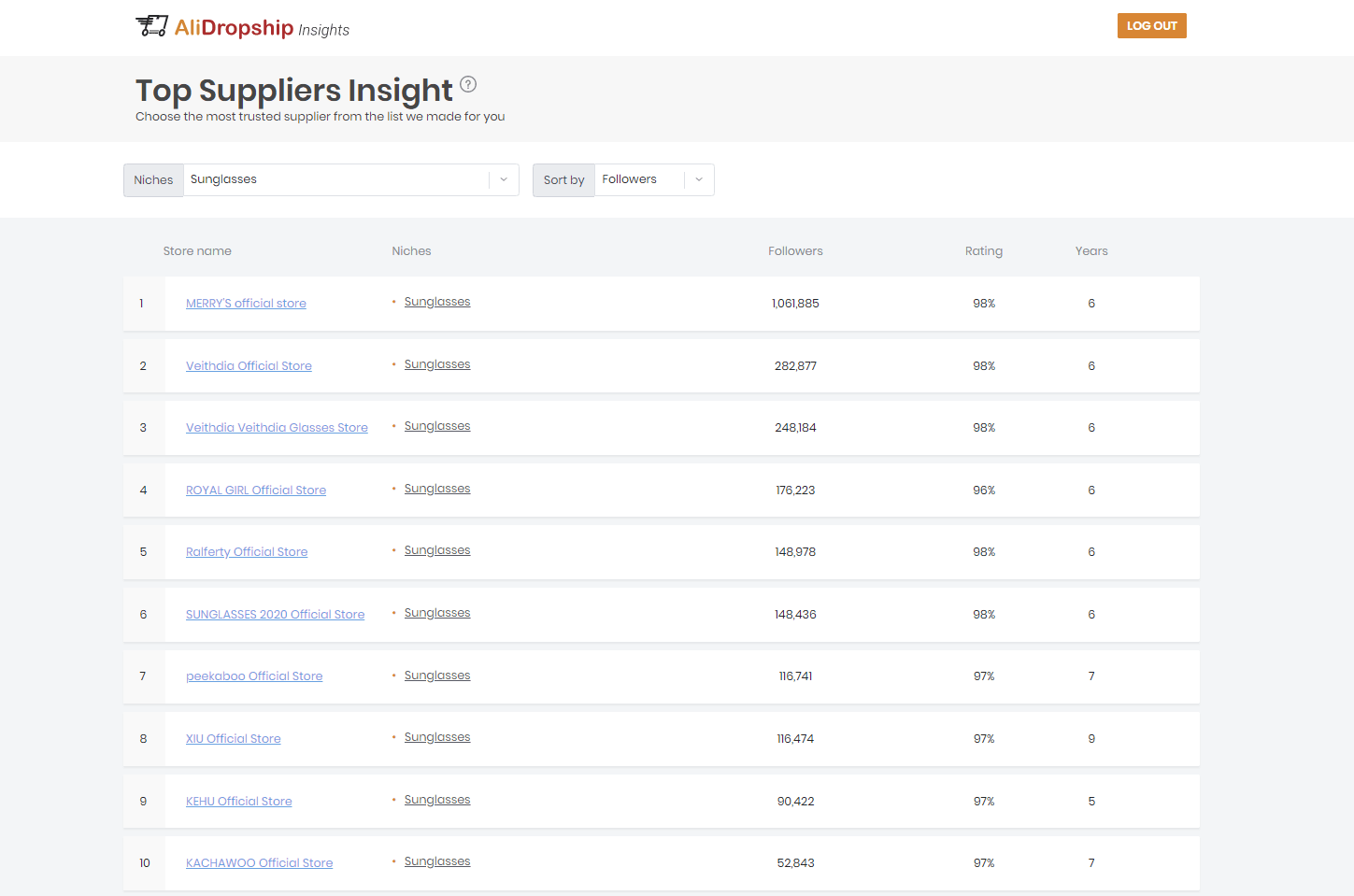Click the bullet icon beside MERRY'S Sunglasses niche
Screen dimensions: 1354x896
click(x=393, y=302)
